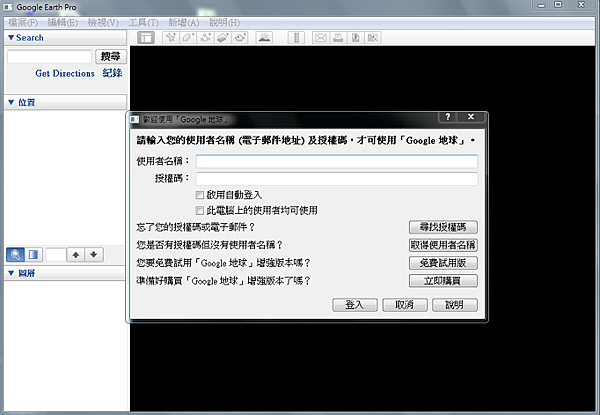Click the 紀錄 history link
This screenshot has width=600, height=415.
[112, 73]
